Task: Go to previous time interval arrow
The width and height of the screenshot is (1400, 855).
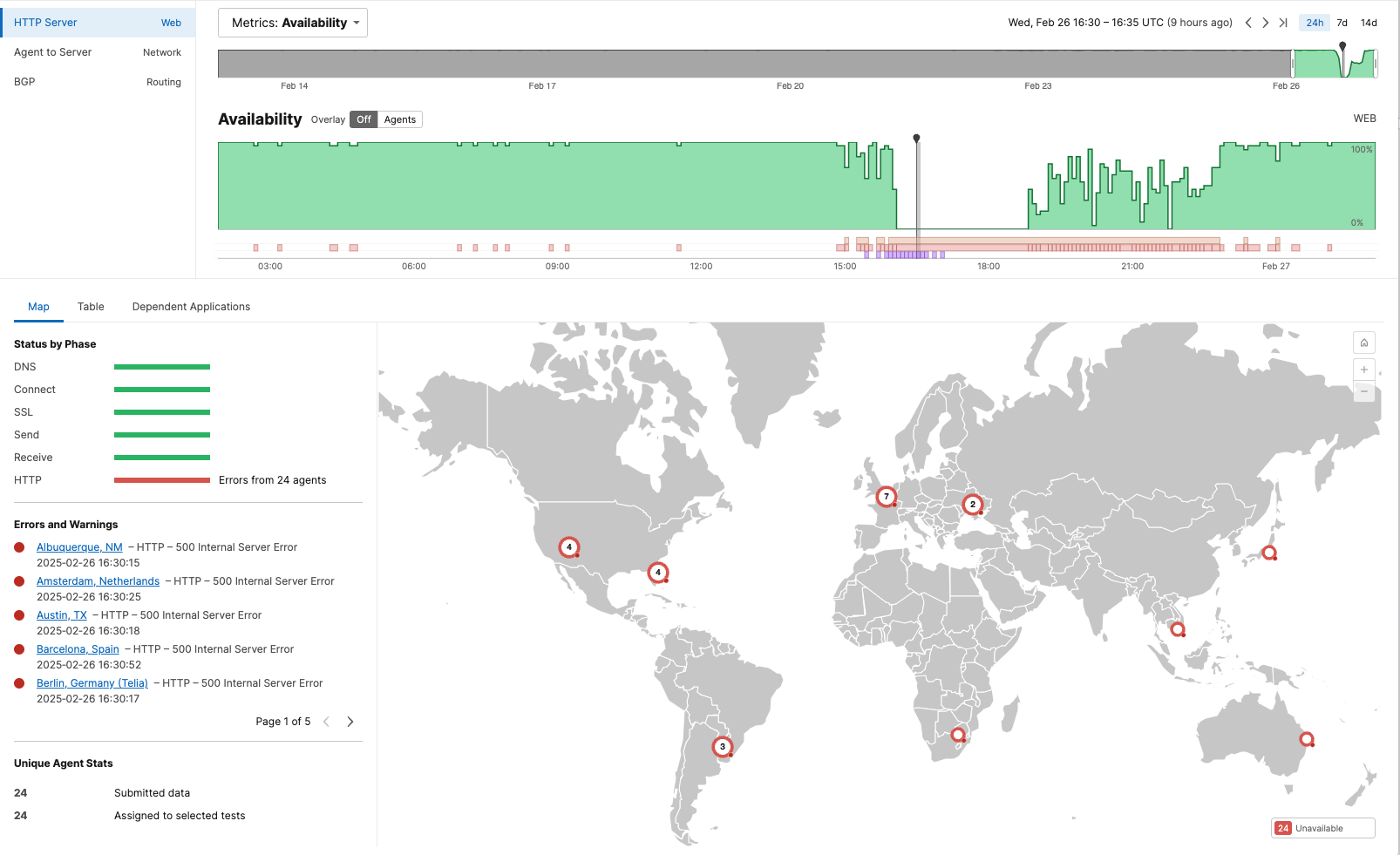Action: point(1248,23)
